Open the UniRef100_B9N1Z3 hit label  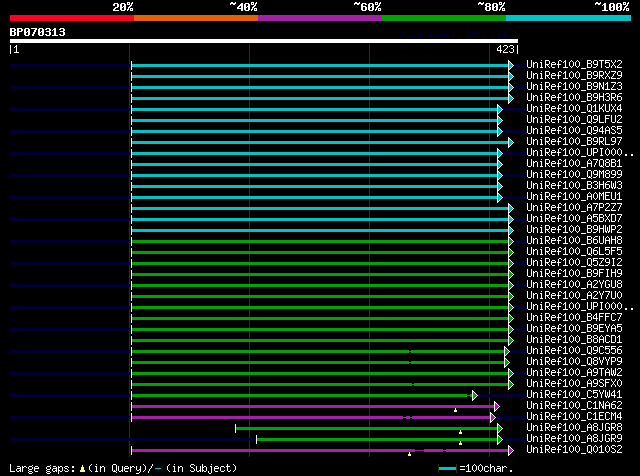574,87
